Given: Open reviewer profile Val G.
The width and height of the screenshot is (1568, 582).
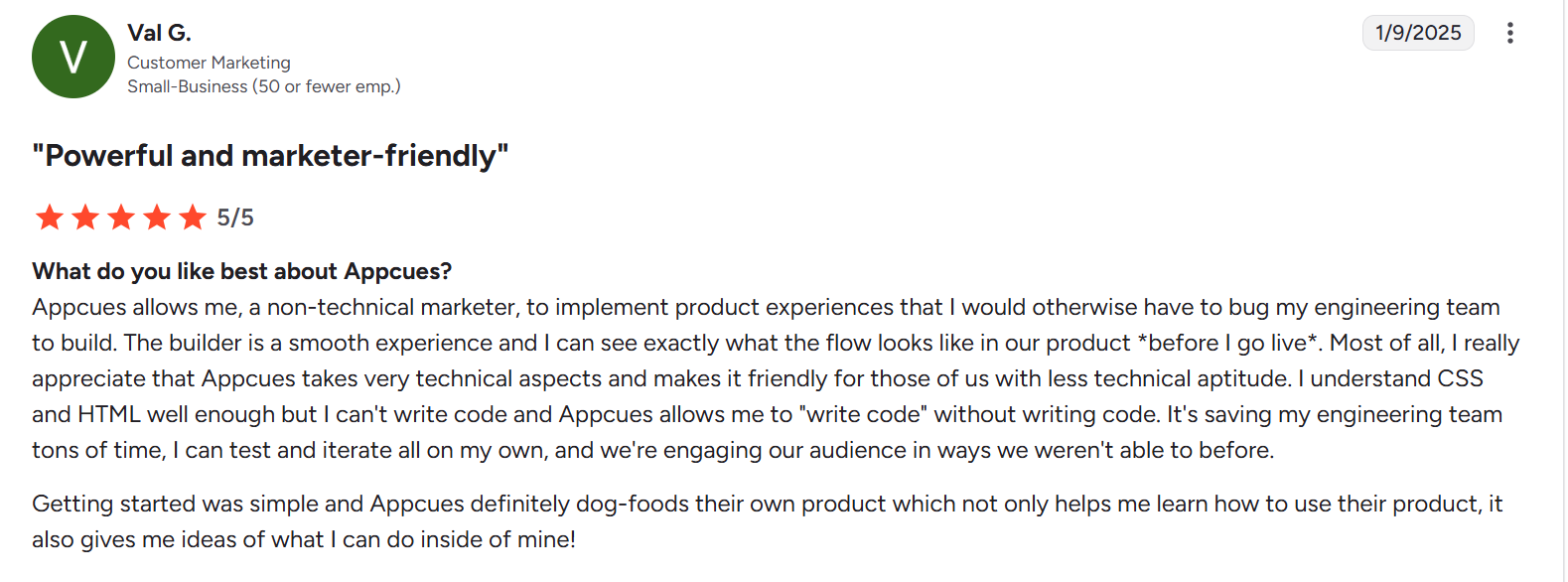Looking at the screenshot, I should (159, 33).
